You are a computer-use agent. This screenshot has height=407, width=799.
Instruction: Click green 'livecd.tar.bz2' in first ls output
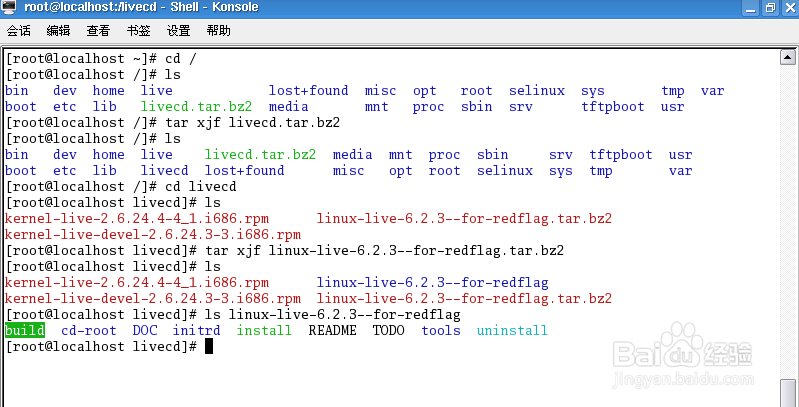coord(196,106)
